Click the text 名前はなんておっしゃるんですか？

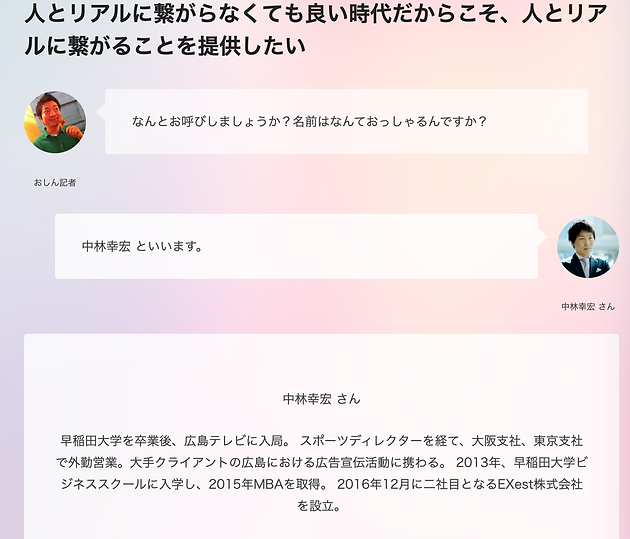point(391,121)
